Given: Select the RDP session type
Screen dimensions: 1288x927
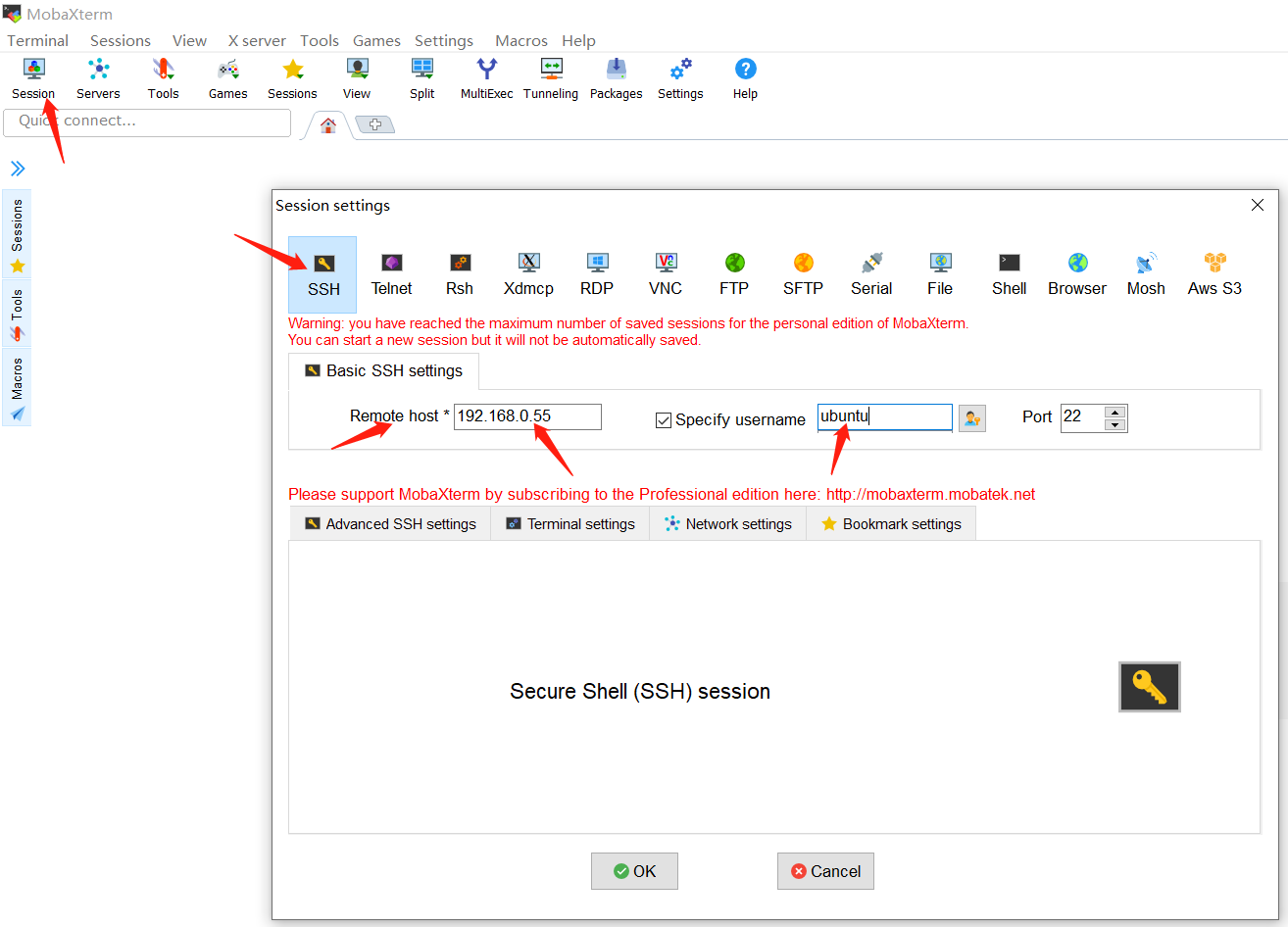Looking at the screenshot, I should coord(597,274).
